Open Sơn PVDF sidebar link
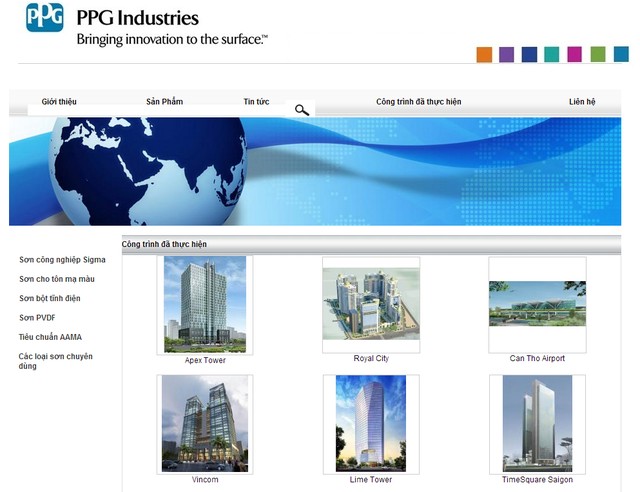 (x=37, y=318)
